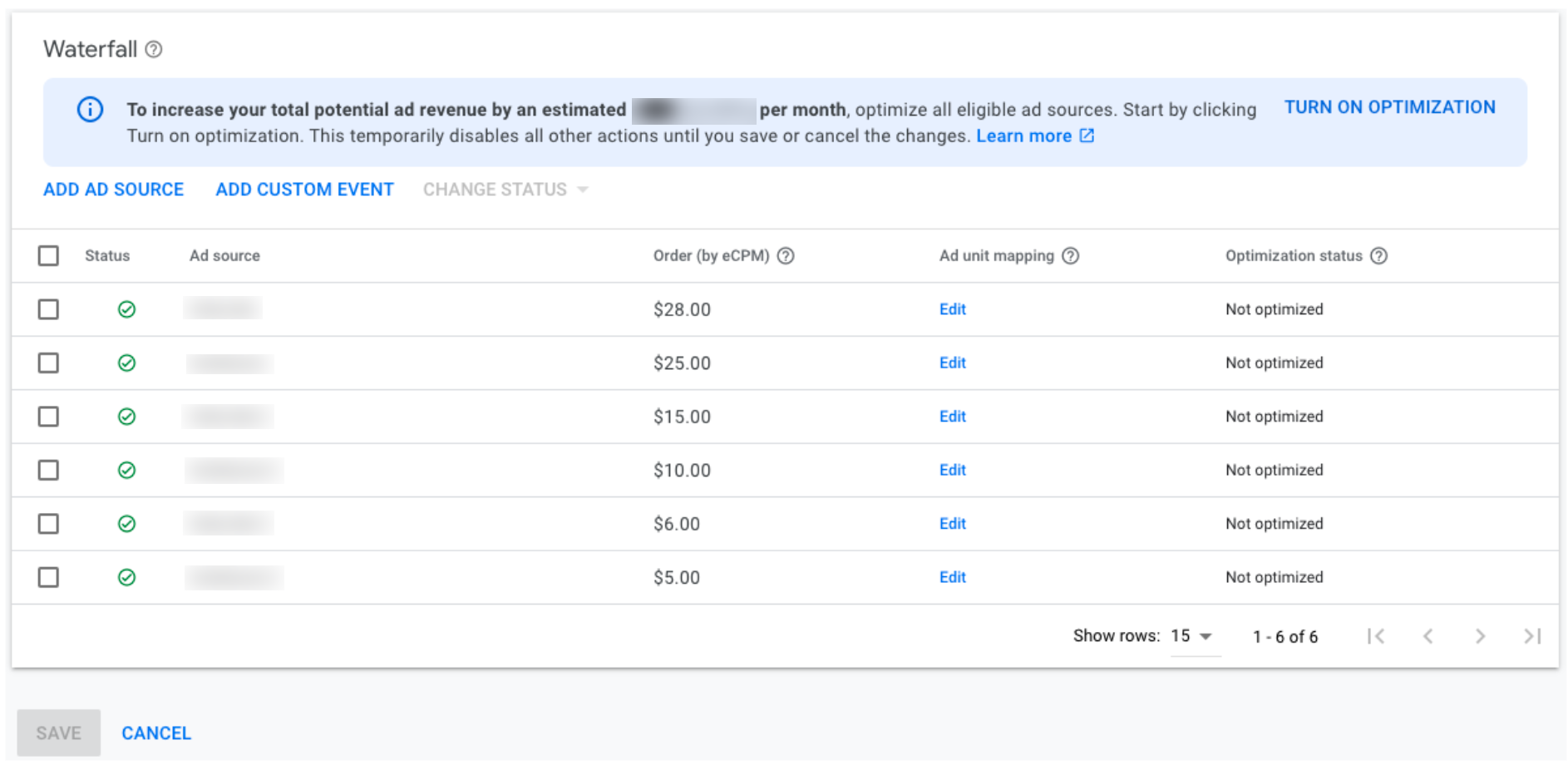Image resolution: width=1568 pixels, height=765 pixels.
Task: Click the help icon beside Order (by eCPM)
Action: pyautogui.click(x=786, y=256)
